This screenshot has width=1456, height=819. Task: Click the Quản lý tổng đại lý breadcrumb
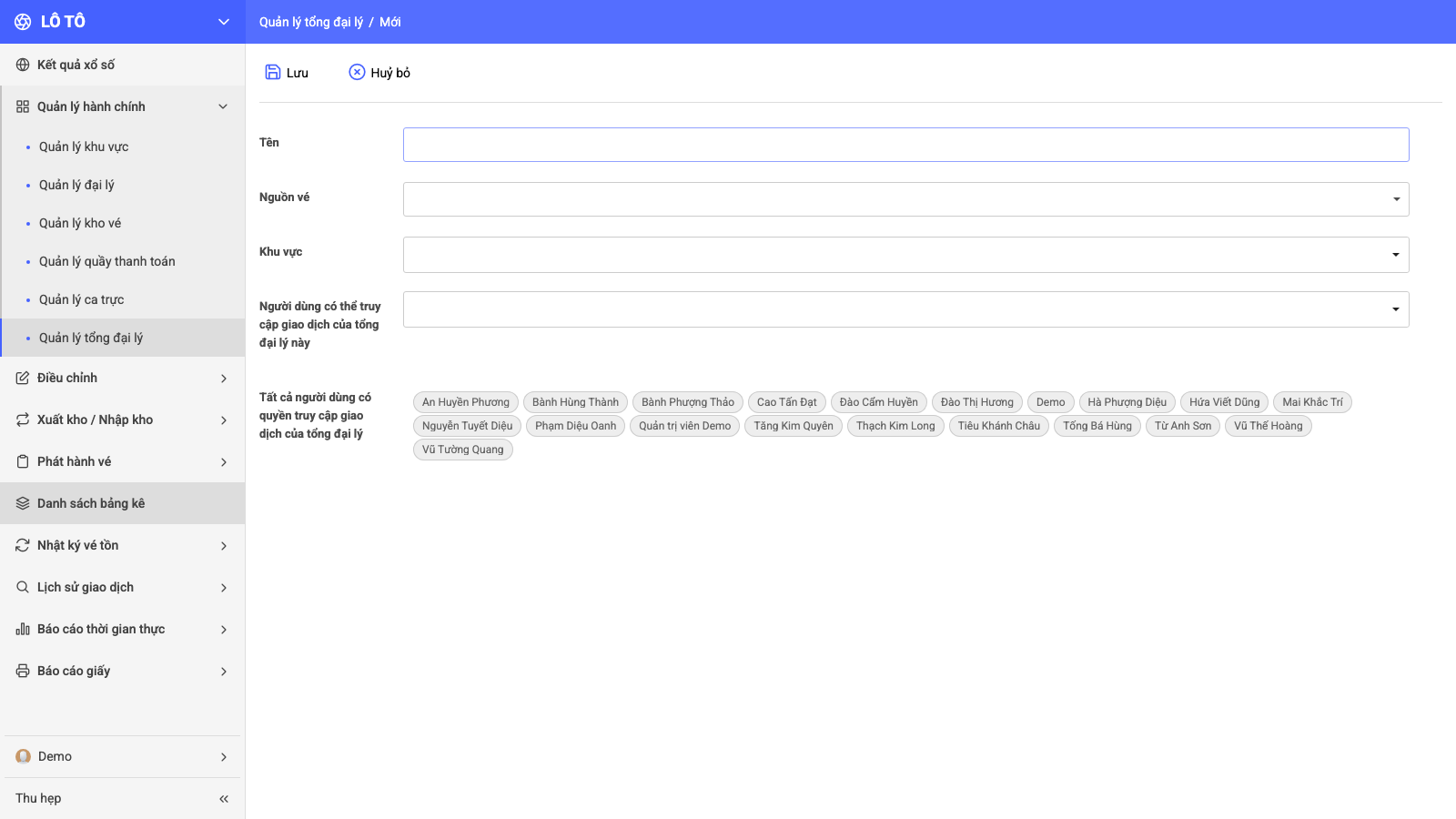pos(311,22)
